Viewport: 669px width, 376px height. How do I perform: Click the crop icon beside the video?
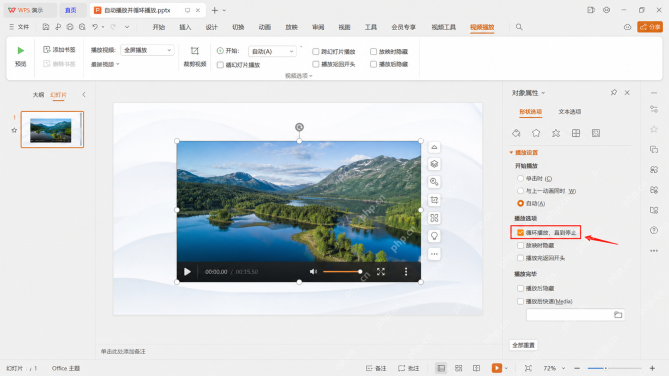click(434, 200)
